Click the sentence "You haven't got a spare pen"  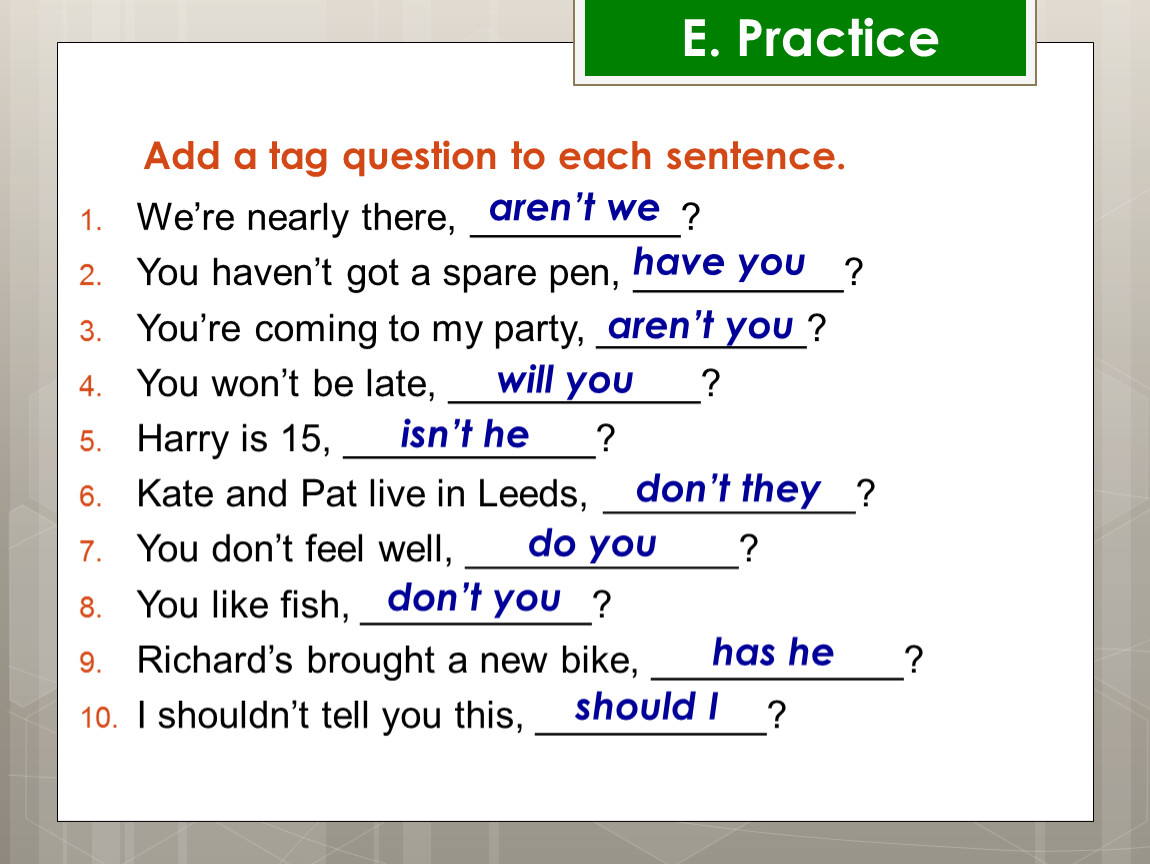[x=378, y=274]
